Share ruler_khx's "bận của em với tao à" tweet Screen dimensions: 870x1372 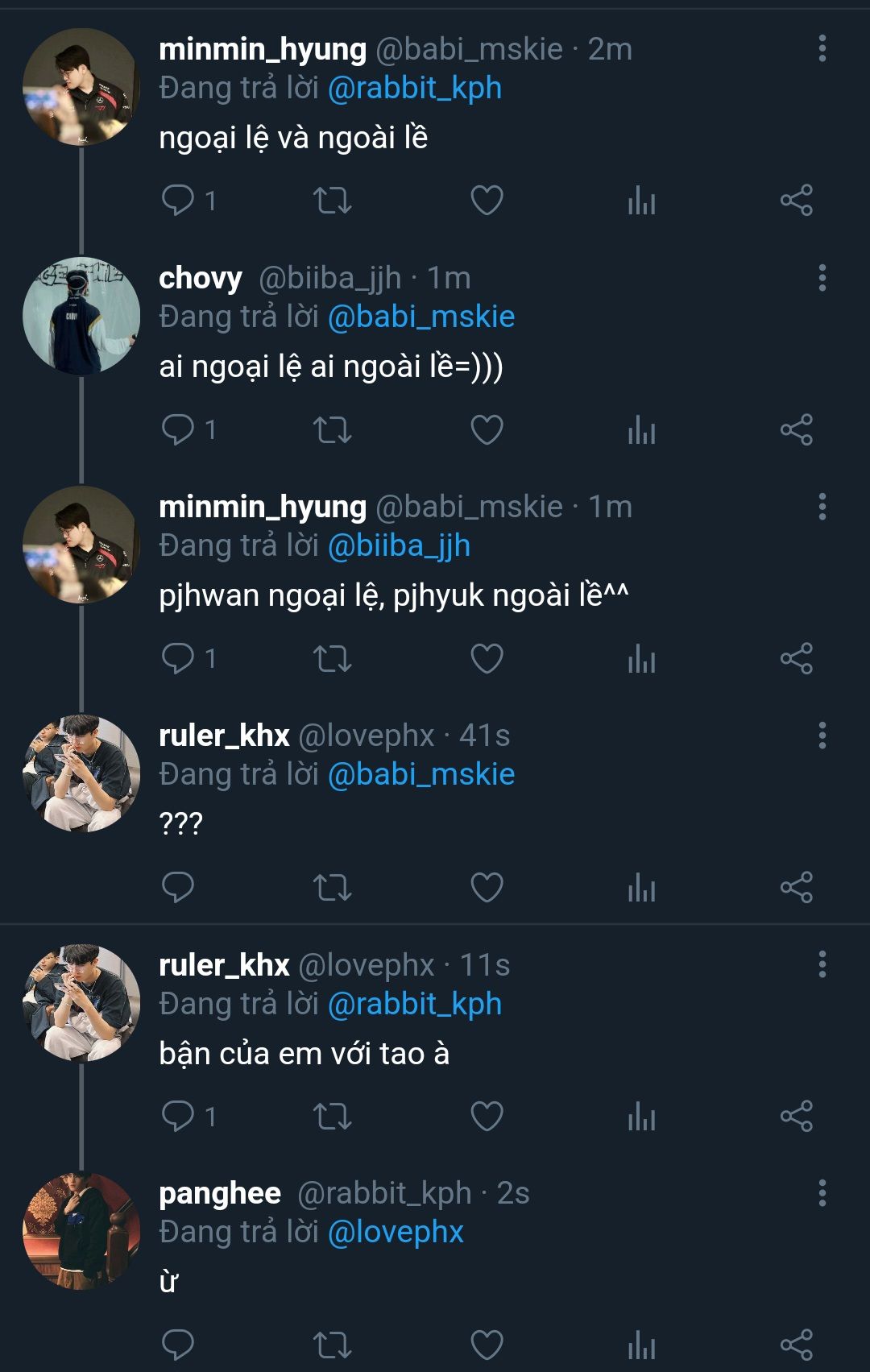[x=796, y=1117]
